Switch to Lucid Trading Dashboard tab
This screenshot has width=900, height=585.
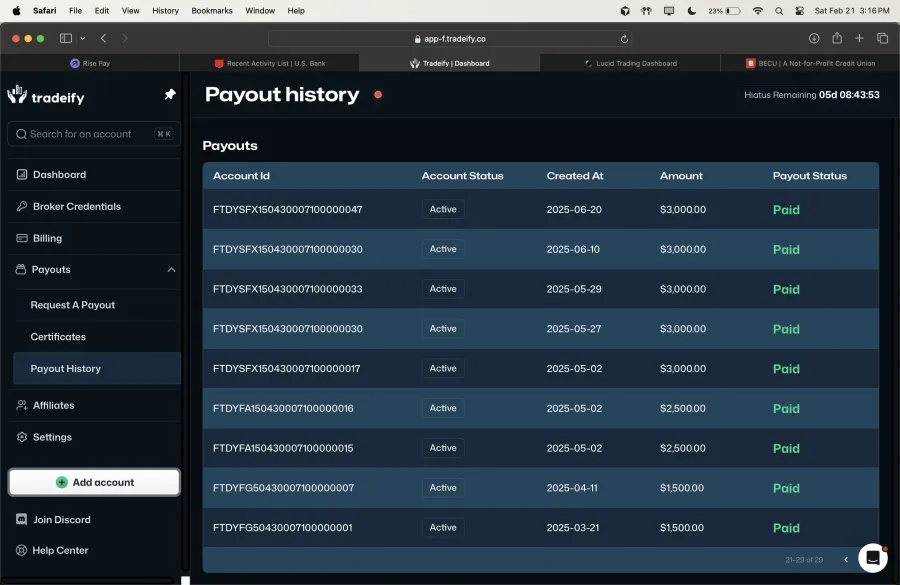pos(630,63)
